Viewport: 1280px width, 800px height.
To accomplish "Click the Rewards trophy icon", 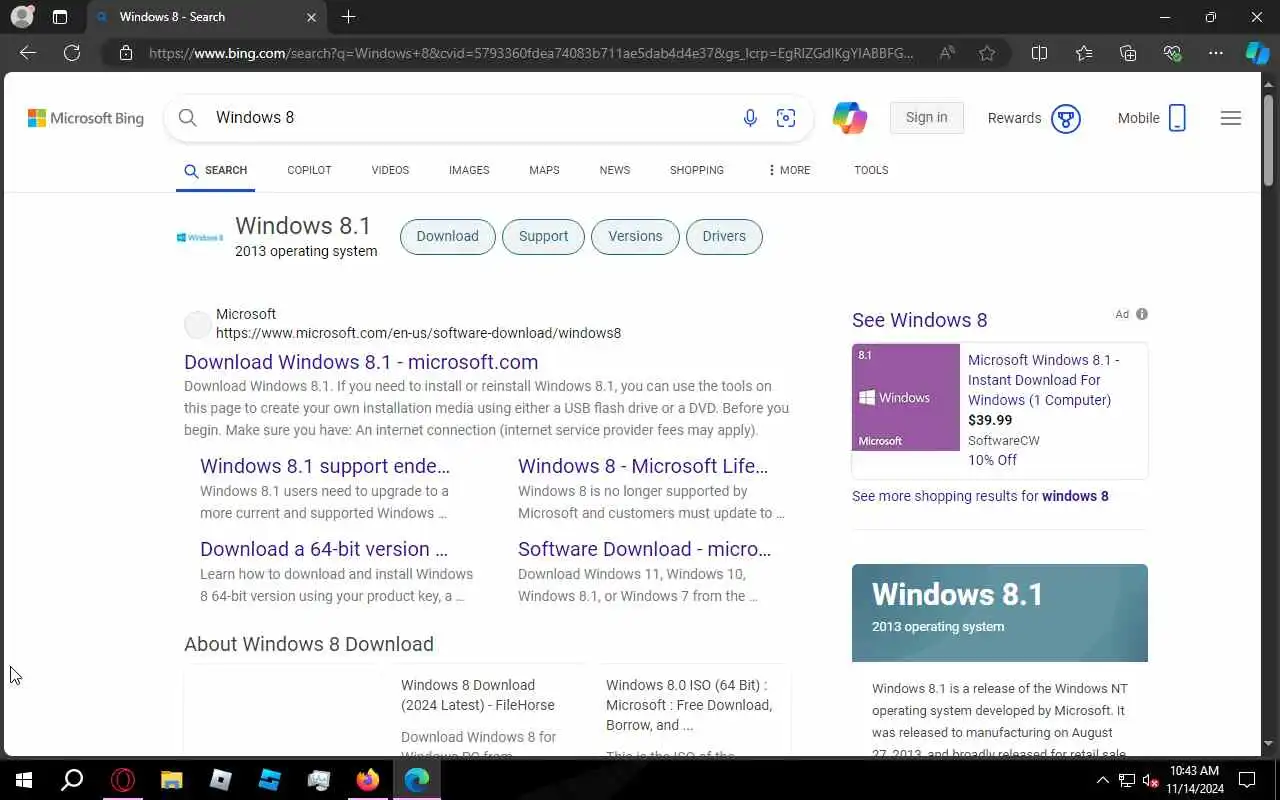I will [x=1066, y=118].
